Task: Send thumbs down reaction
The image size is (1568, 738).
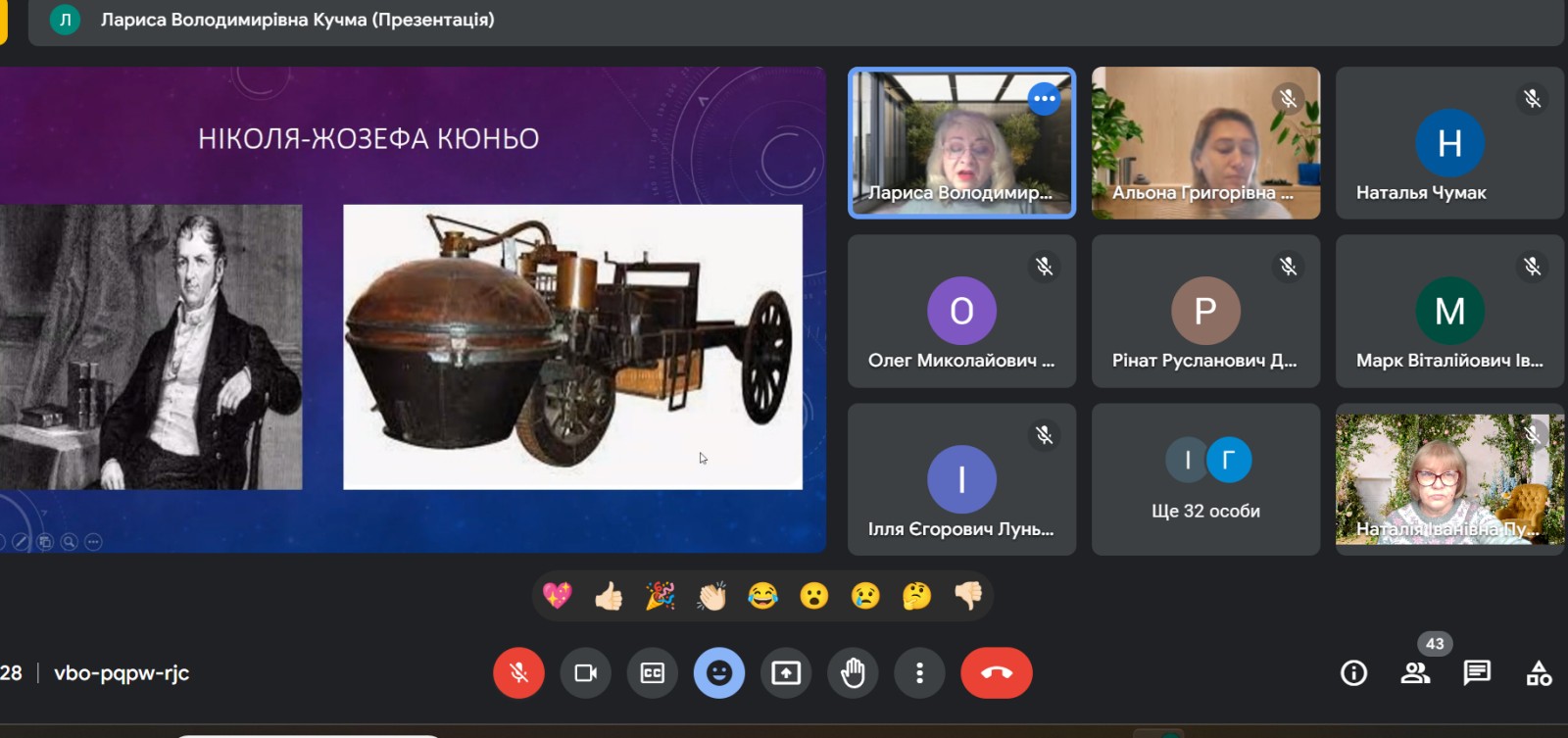Action: point(968,596)
